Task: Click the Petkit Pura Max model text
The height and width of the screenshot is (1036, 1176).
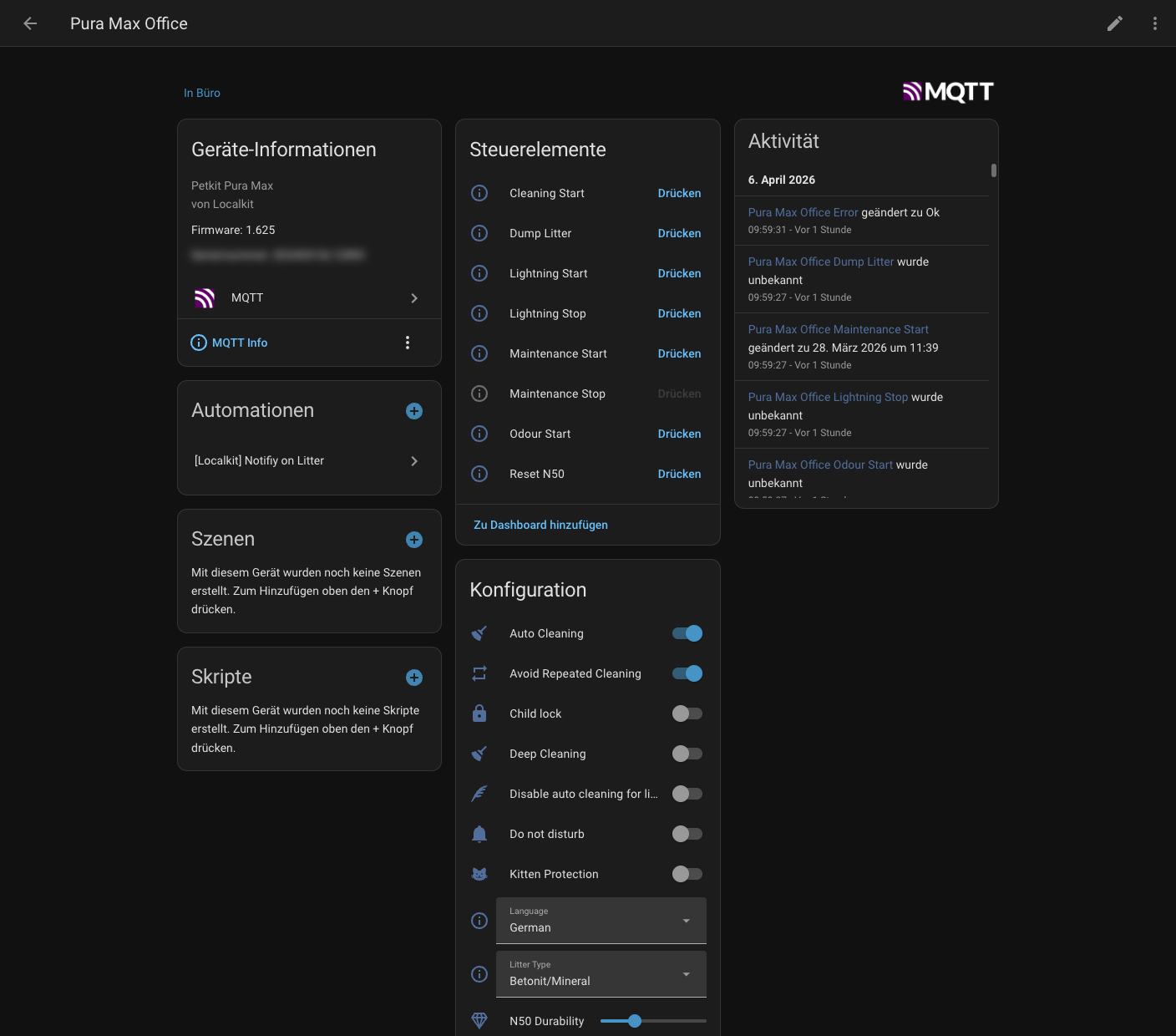Action: pos(232,185)
